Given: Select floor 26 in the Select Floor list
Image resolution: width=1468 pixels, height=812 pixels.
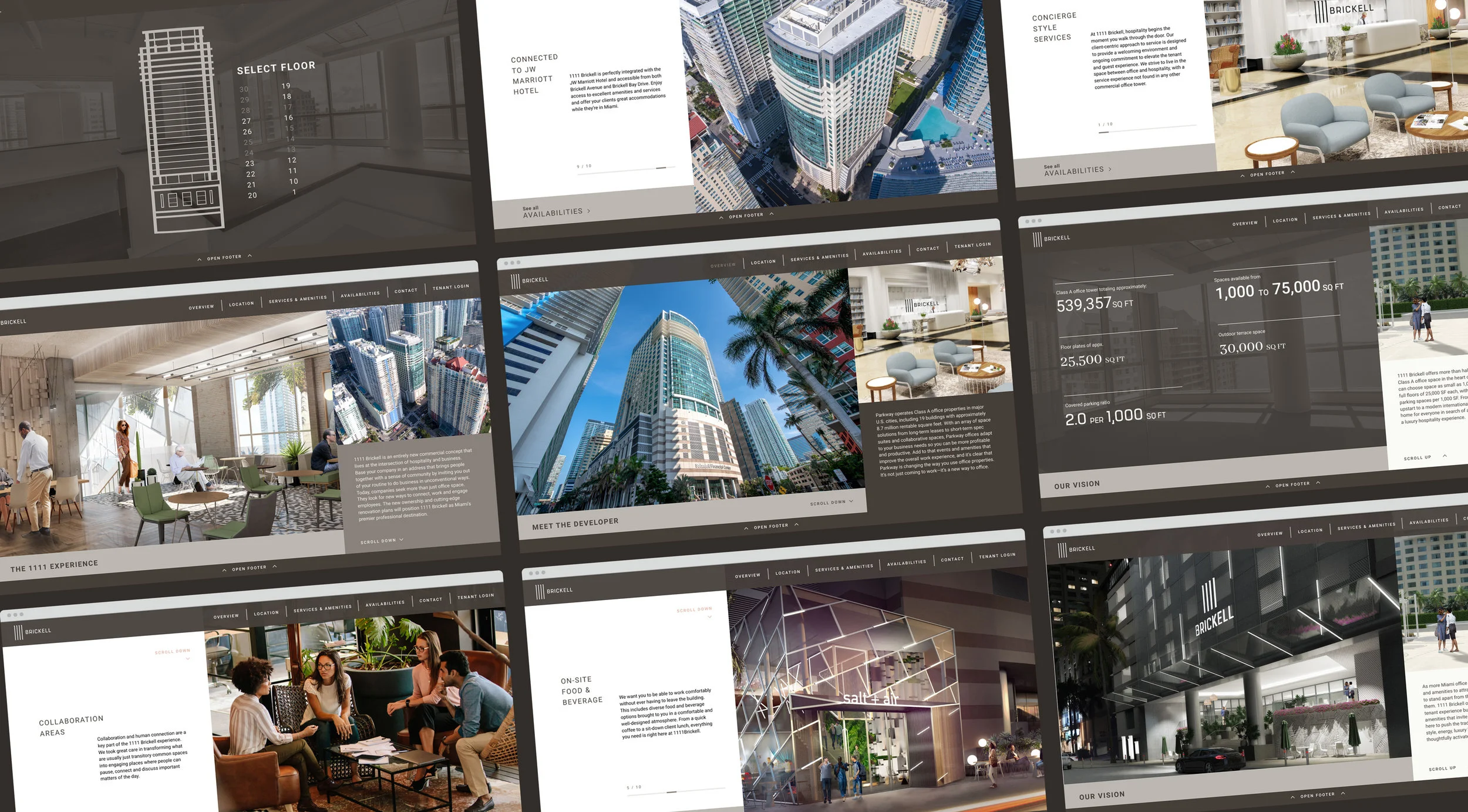Looking at the screenshot, I should 247,132.
